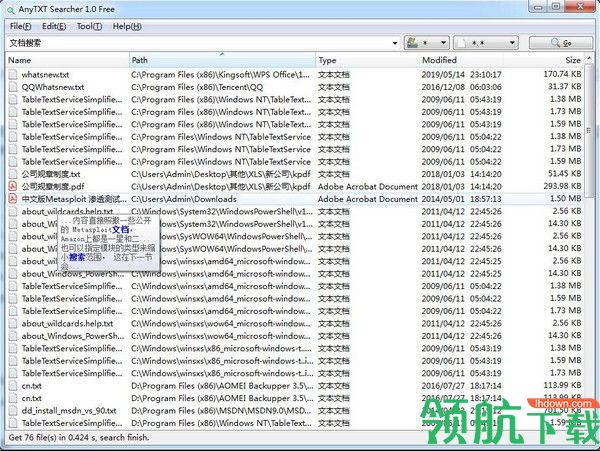The image size is (600, 451).
Task: Select the 公司规章制度.pdf file name
Action: tap(53, 187)
